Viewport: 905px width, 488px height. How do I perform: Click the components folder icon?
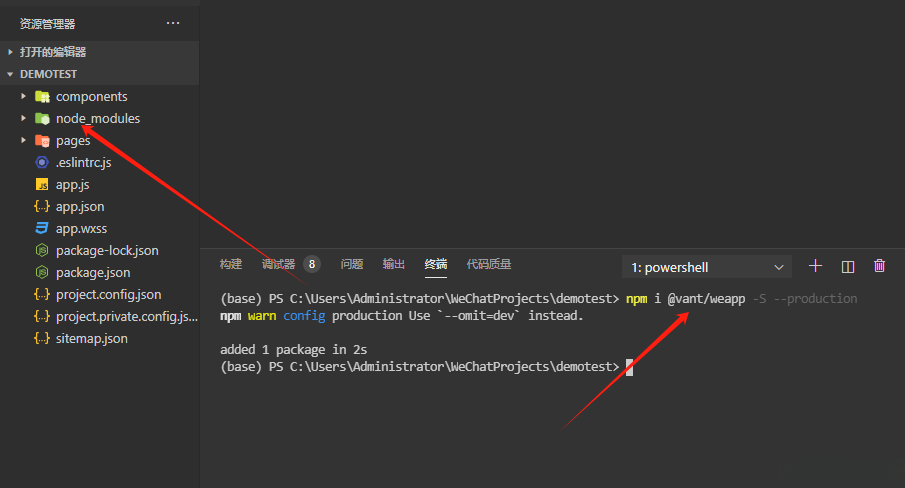click(x=42, y=96)
